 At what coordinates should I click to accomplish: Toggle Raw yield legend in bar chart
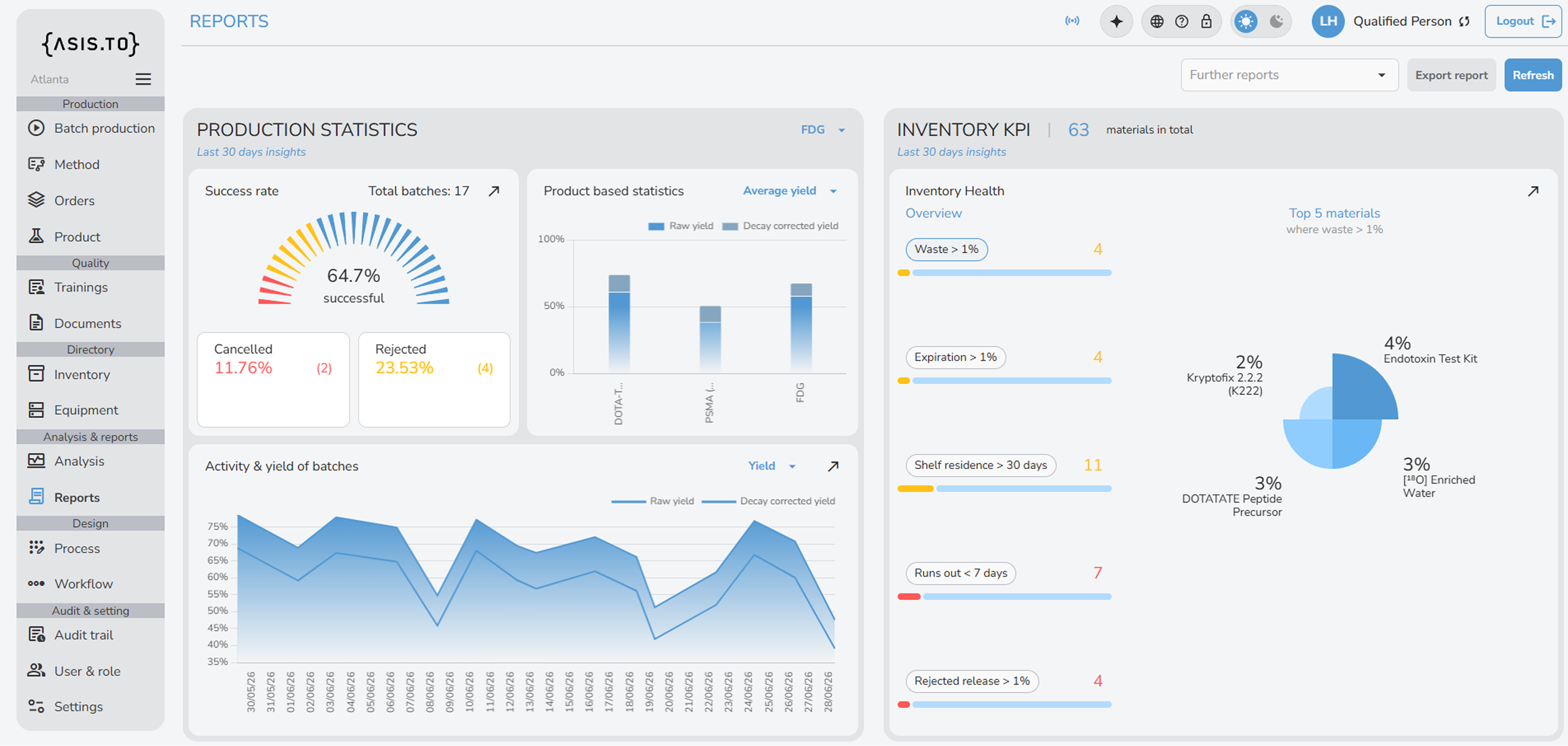(681, 226)
